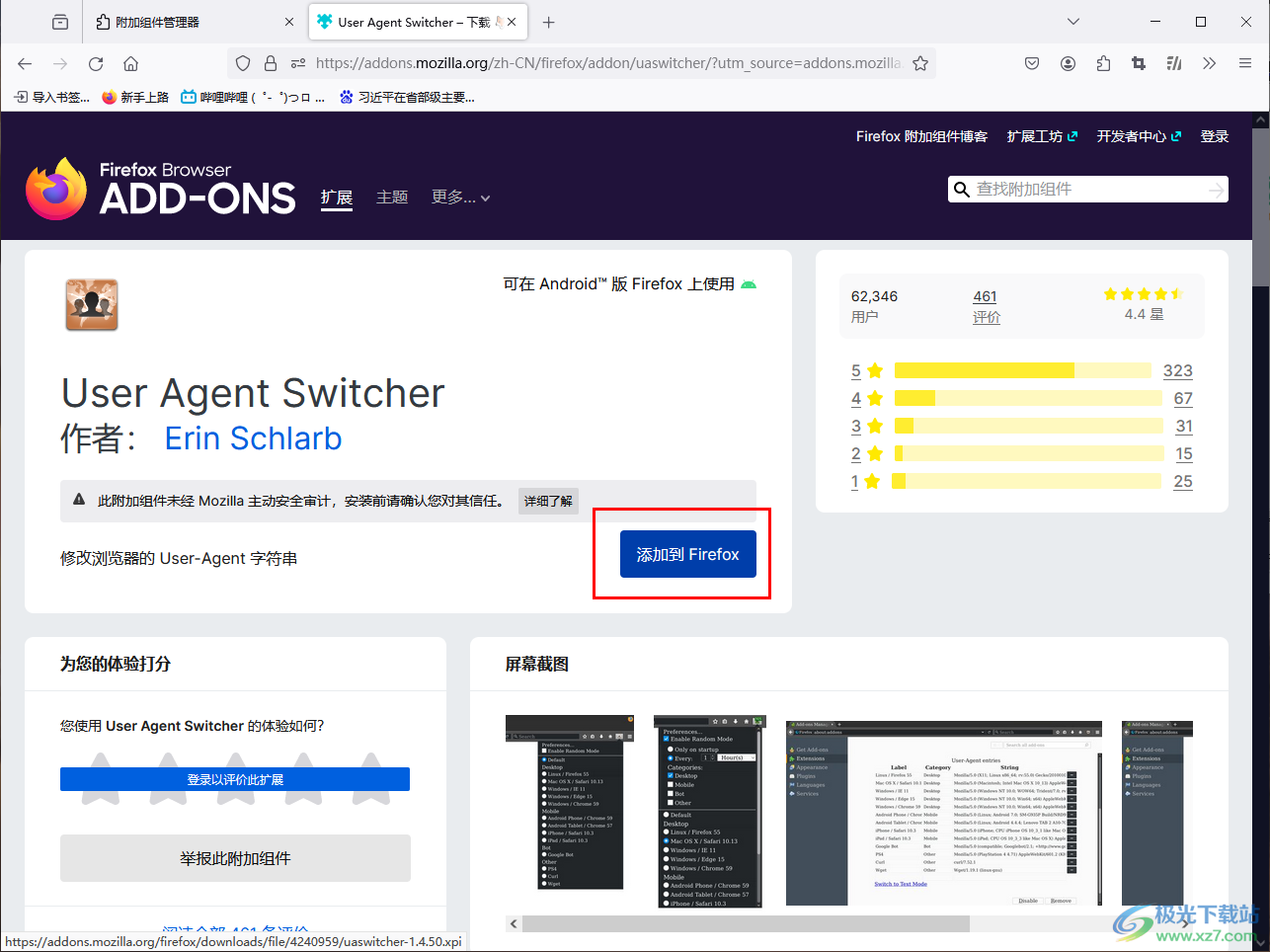
Task: Close the User Agent Switcher tab
Action: 512,22
